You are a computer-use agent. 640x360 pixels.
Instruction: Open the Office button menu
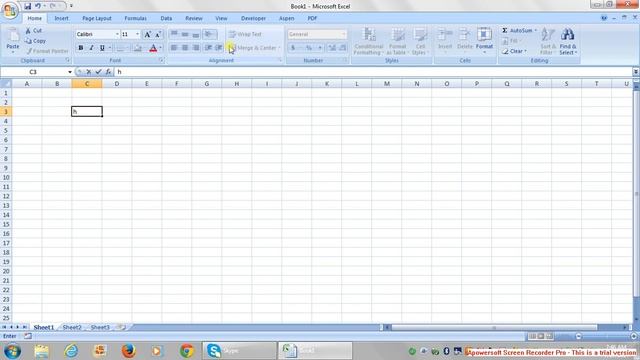point(10,10)
